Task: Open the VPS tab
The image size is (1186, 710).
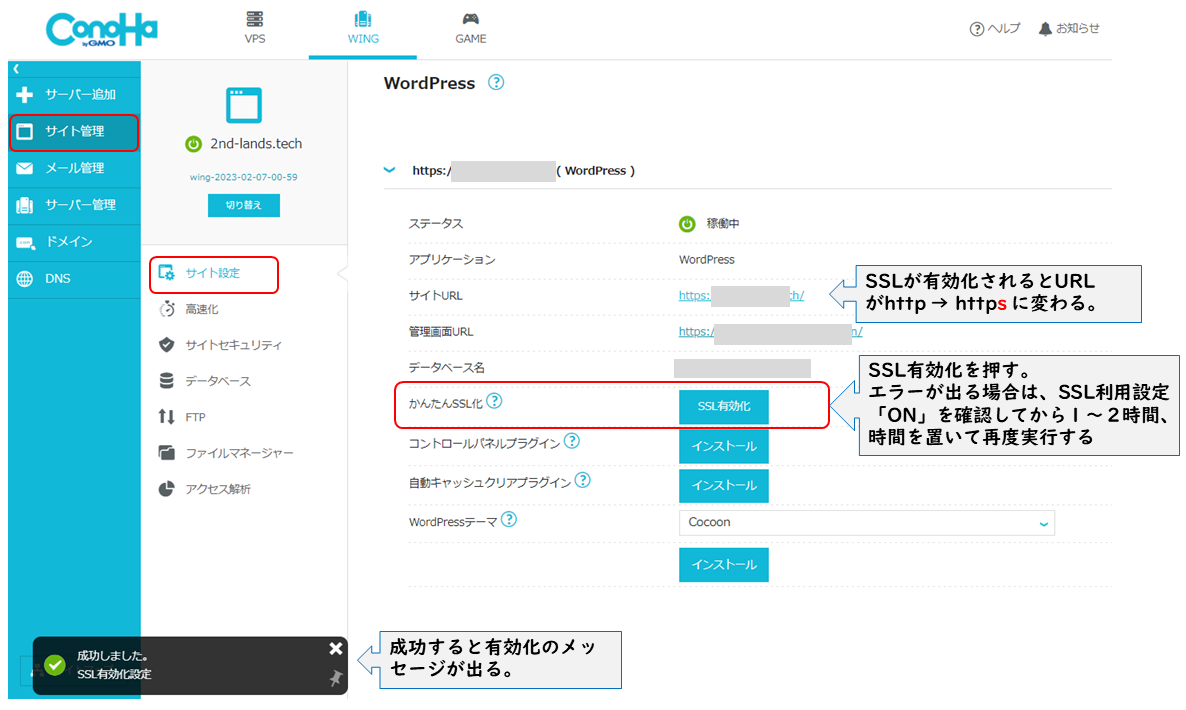Action: 255,28
